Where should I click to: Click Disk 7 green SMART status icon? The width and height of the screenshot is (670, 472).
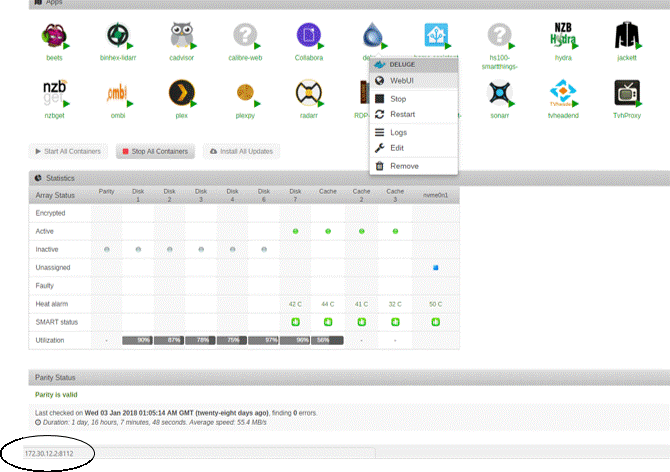pyautogui.click(x=295, y=322)
